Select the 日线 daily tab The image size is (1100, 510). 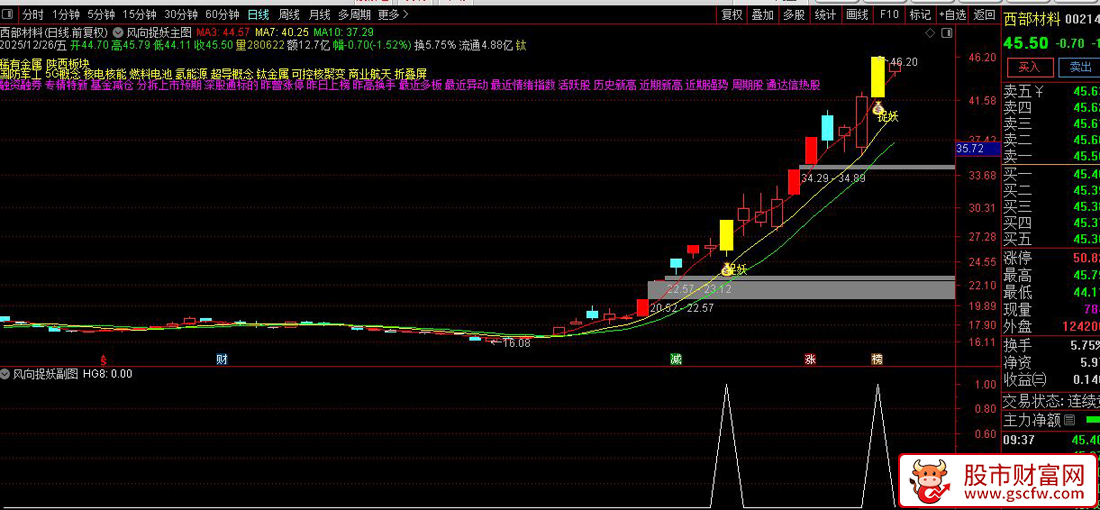pos(259,14)
